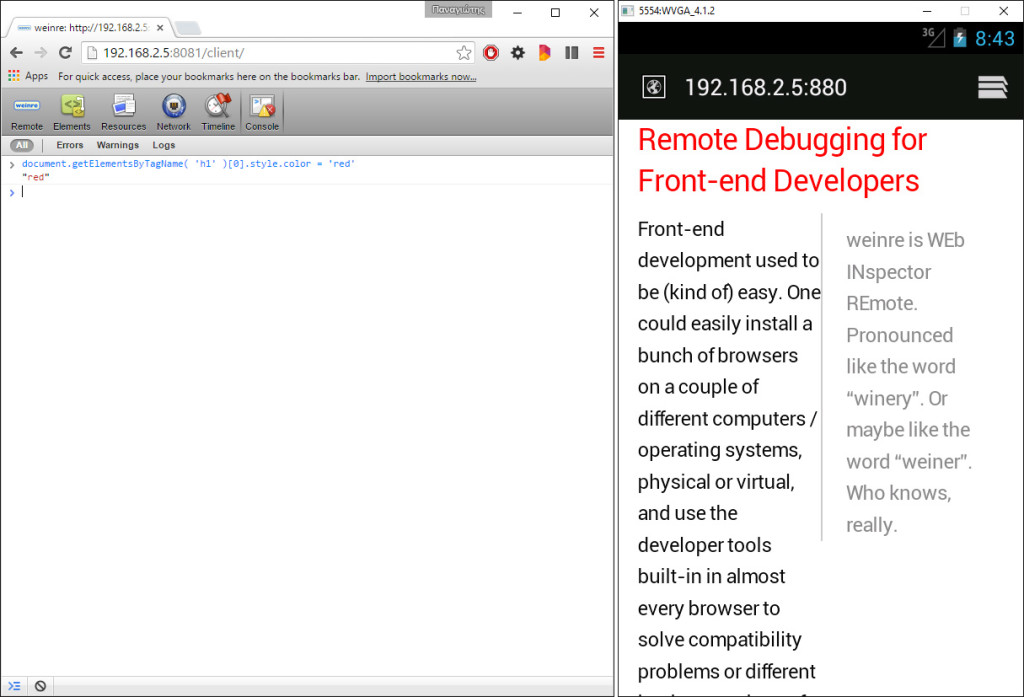Tap the battery icon on emulator status bar
The width and height of the screenshot is (1024, 697).
[x=959, y=37]
